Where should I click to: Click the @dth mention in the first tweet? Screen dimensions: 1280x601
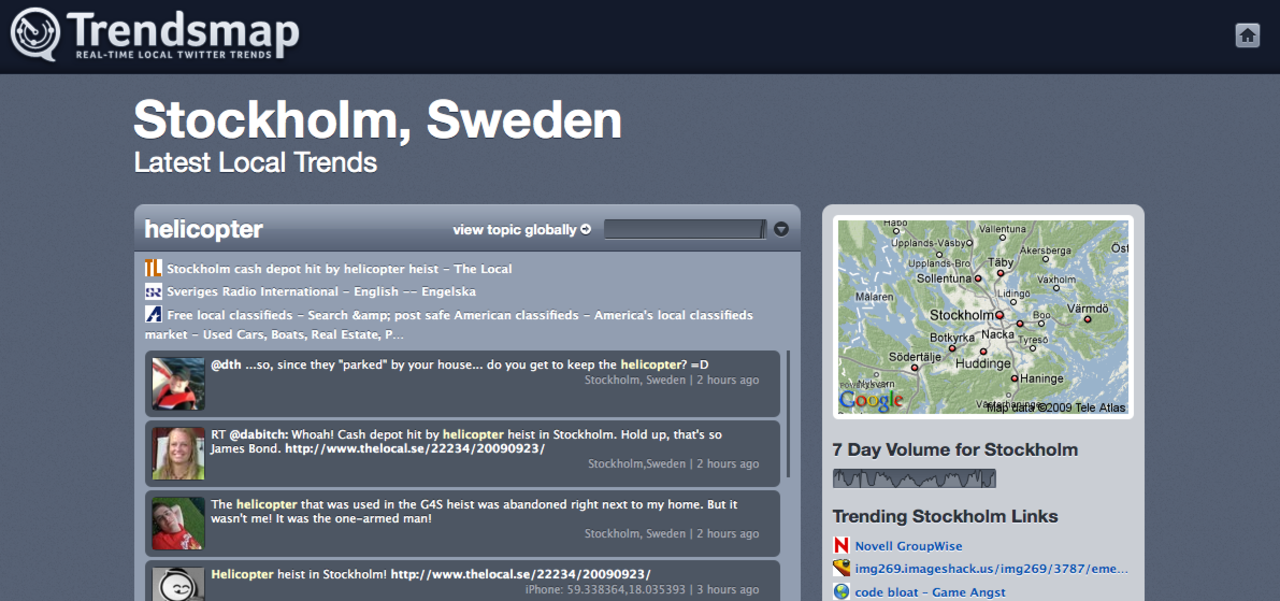coord(226,365)
